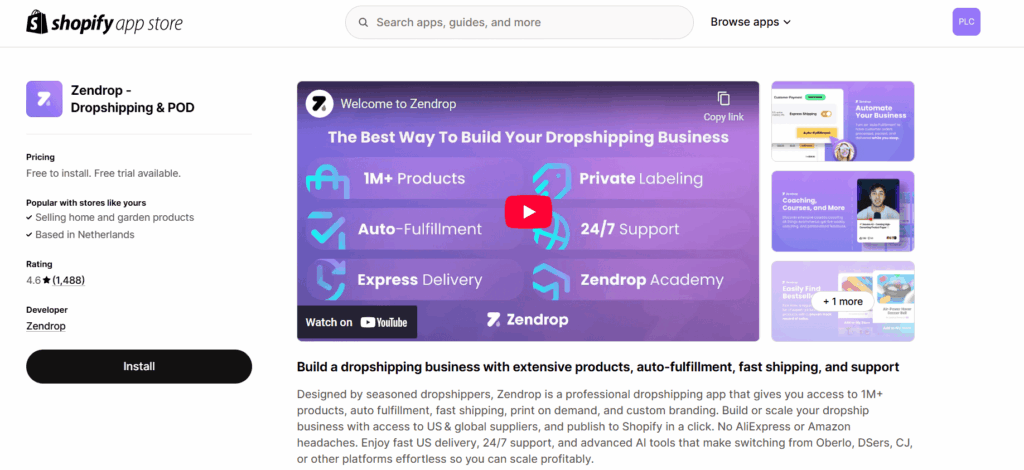Expand the Browse apps dropdown
The image size is (1024, 470).
pyautogui.click(x=750, y=22)
